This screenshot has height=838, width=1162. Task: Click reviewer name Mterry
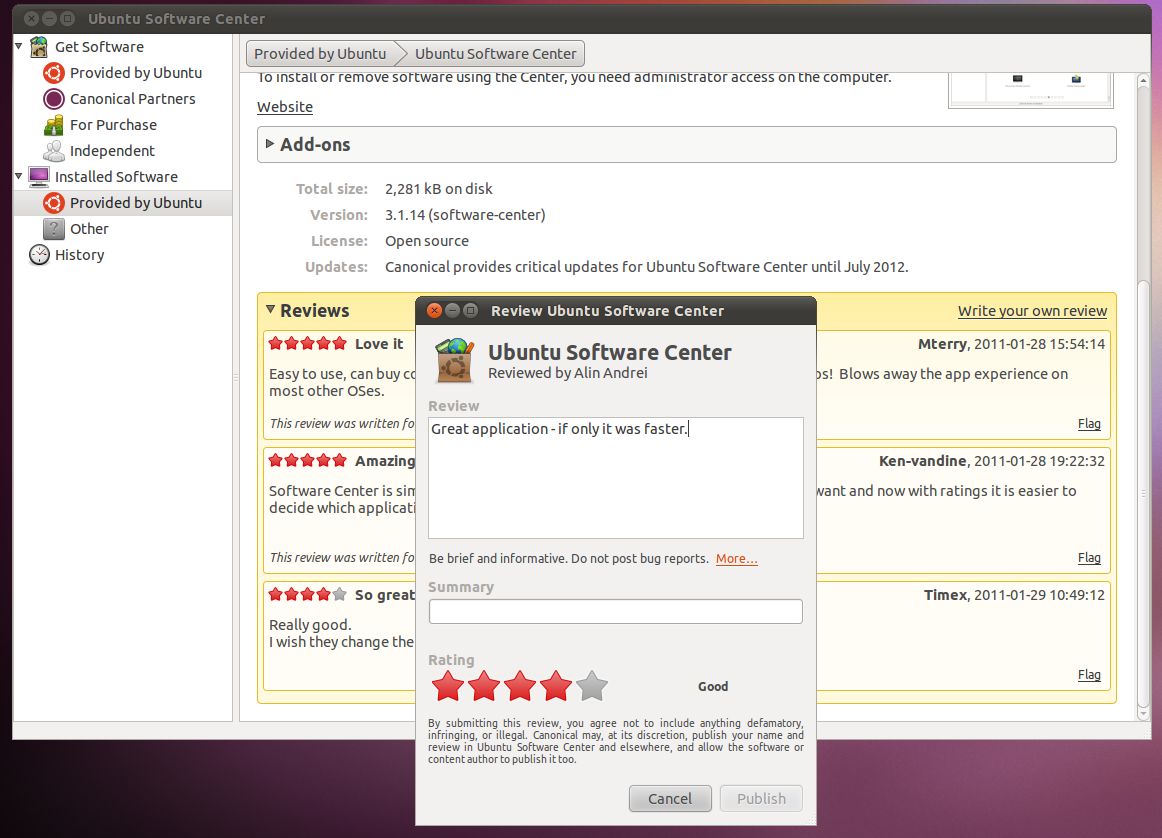coord(942,344)
